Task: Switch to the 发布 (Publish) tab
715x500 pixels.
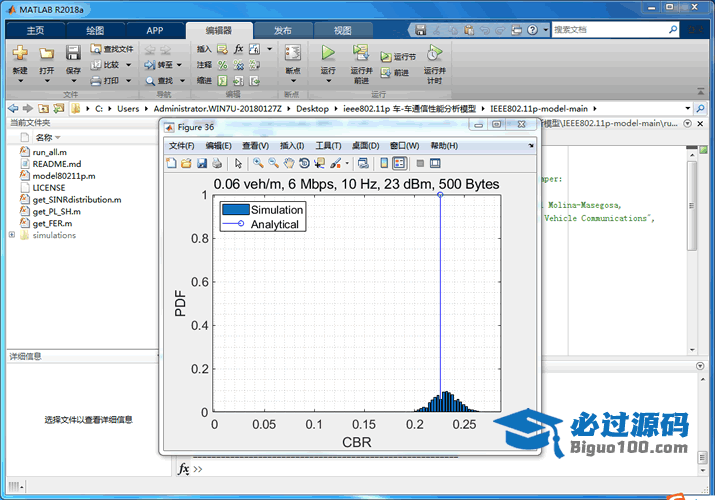Action: [x=283, y=31]
